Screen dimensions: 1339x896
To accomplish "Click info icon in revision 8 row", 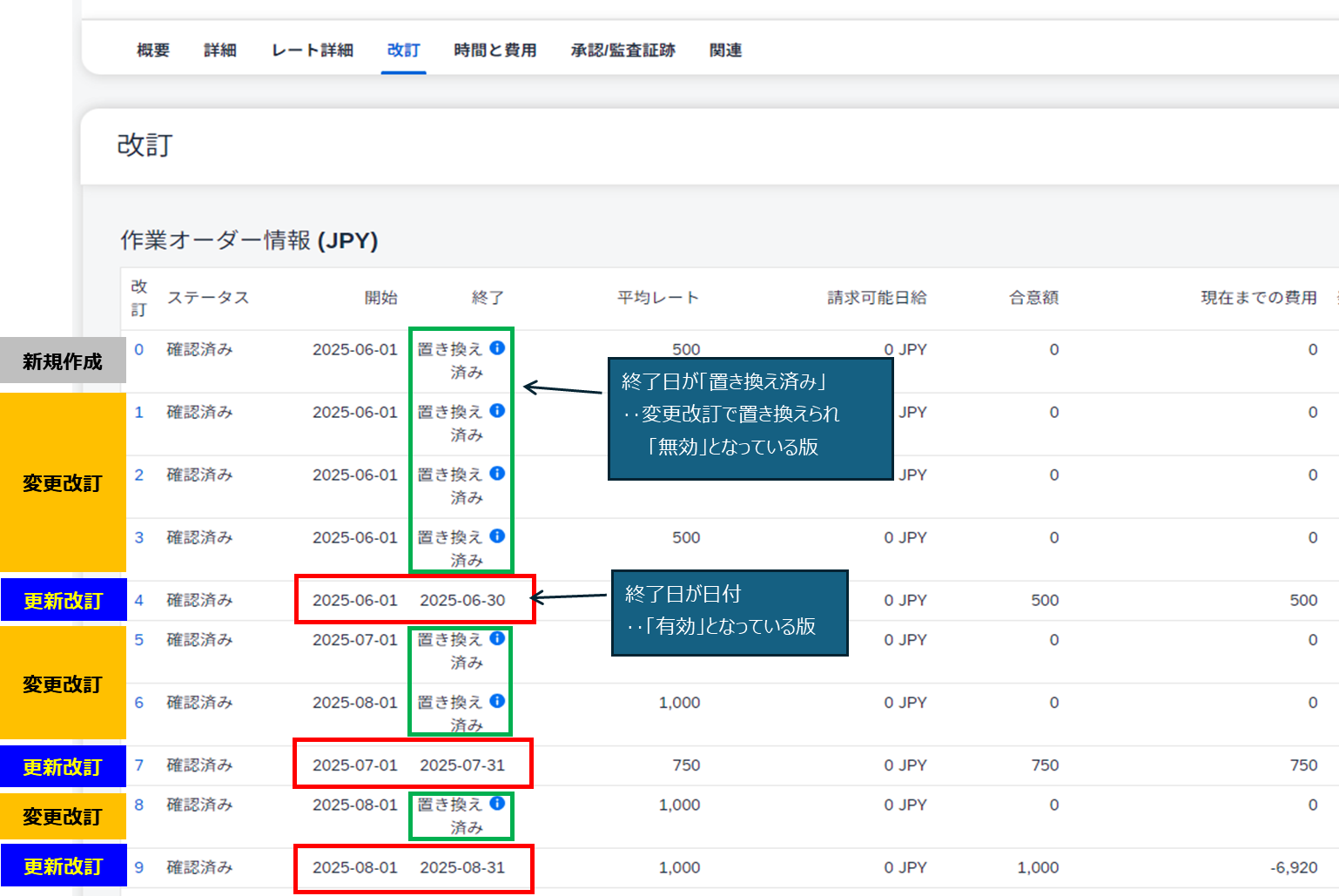I will (497, 804).
